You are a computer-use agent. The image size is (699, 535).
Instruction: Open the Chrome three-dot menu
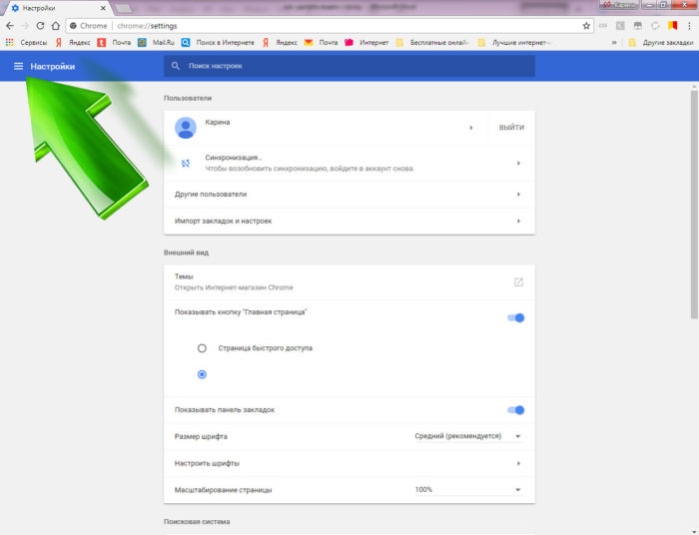click(x=689, y=26)
